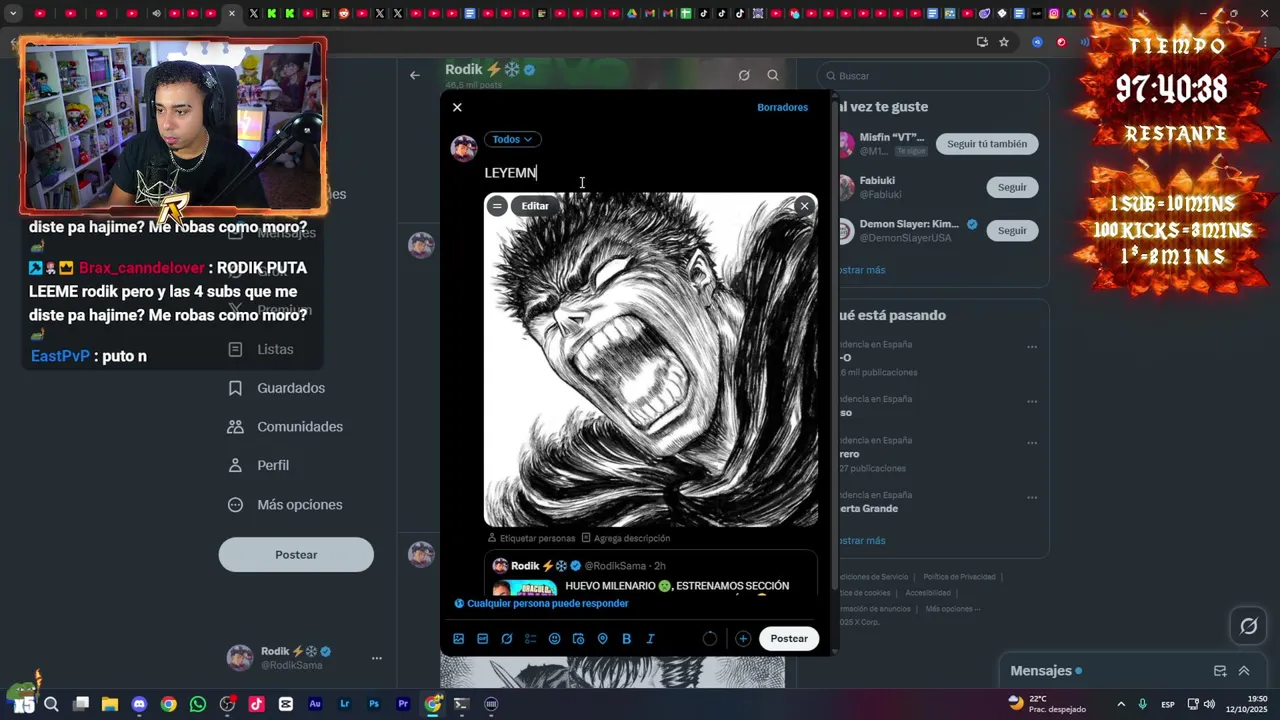Add another post to thread
1280x720 pixels.
tap(743, 639)
